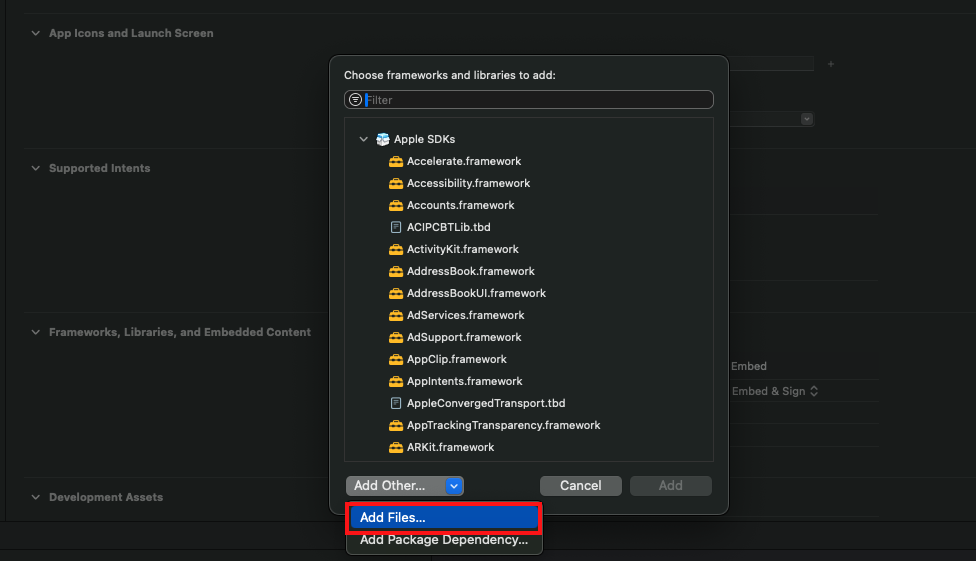Collapse the Supported Intents section

tap(36, 168)
